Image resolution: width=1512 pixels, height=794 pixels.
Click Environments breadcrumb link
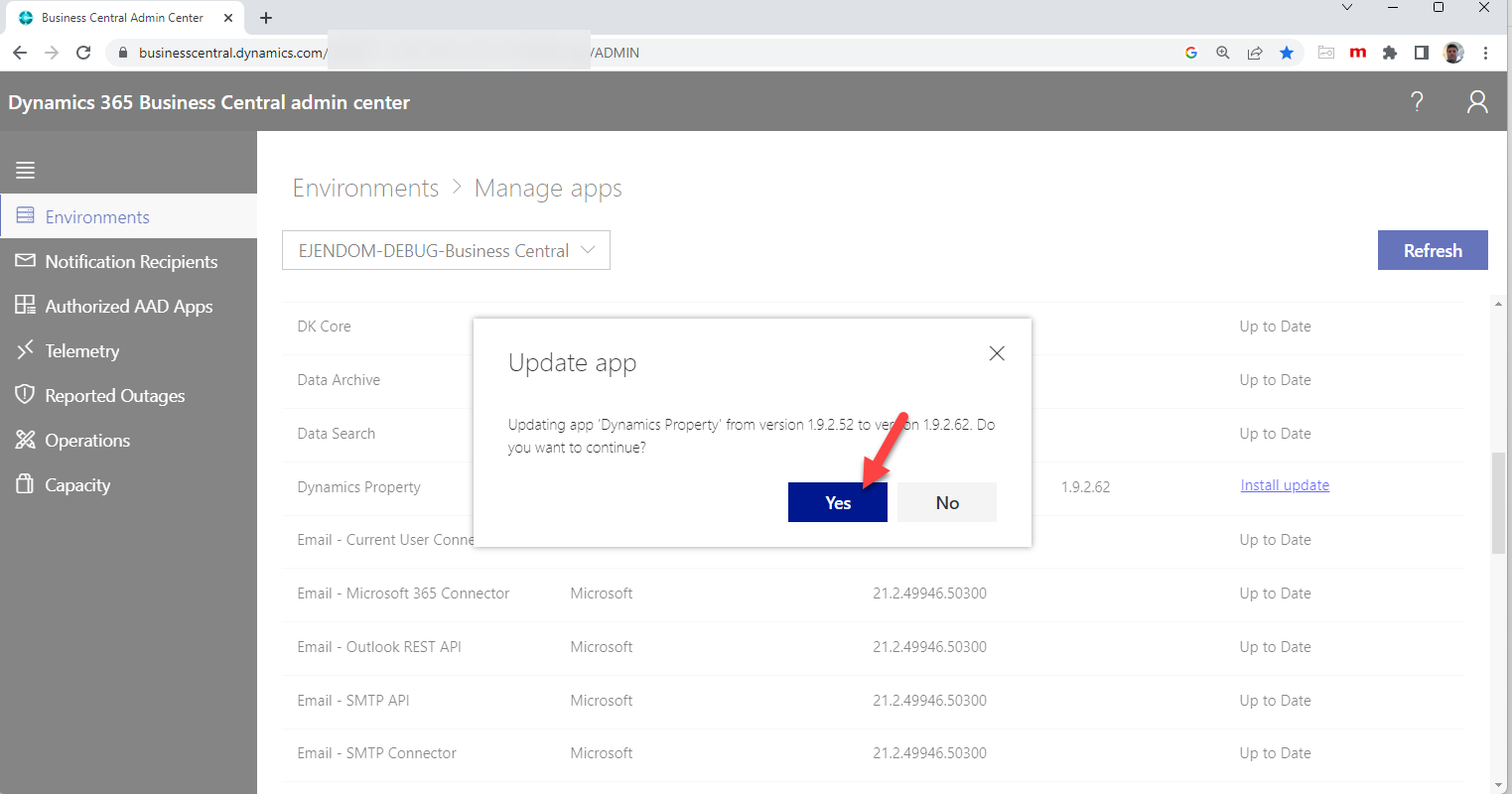[x=365, y=188]
